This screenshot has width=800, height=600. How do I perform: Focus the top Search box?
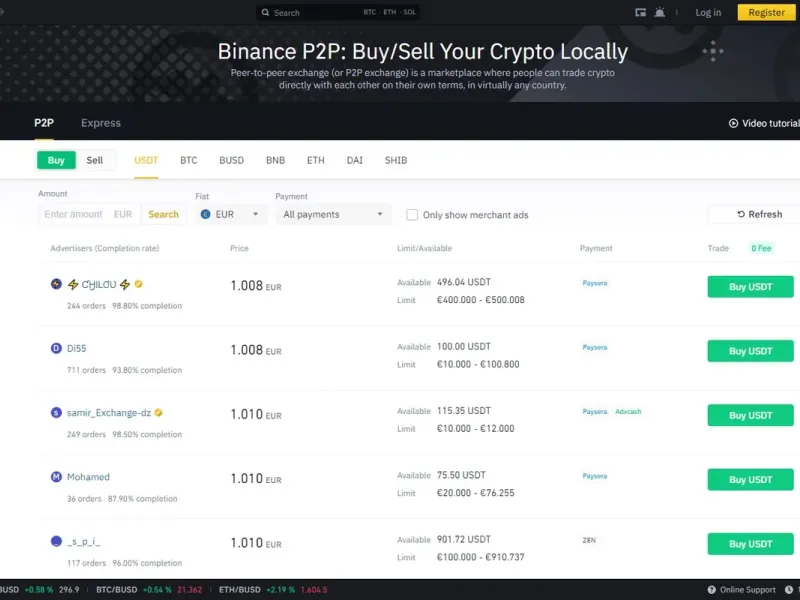[338, 12]
